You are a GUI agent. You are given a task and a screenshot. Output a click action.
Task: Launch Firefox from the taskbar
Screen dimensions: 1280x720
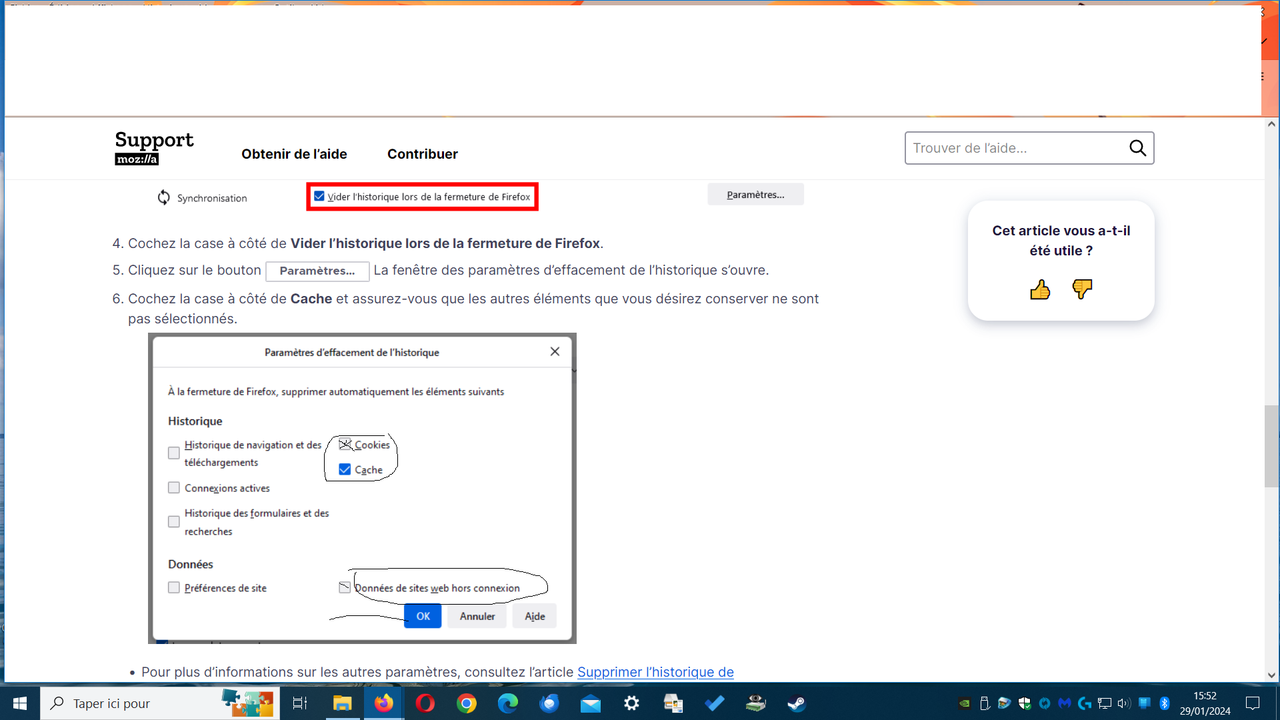(383, 703)
